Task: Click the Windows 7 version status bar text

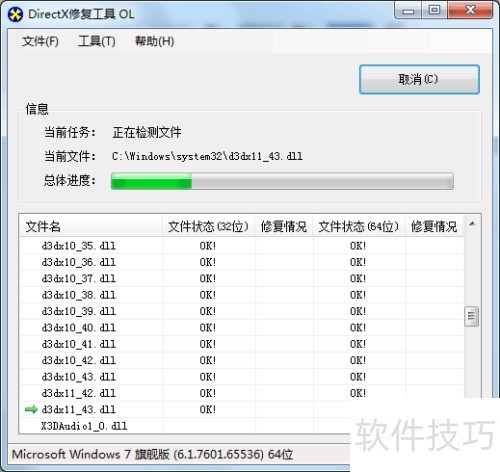Action: (152, 454)
